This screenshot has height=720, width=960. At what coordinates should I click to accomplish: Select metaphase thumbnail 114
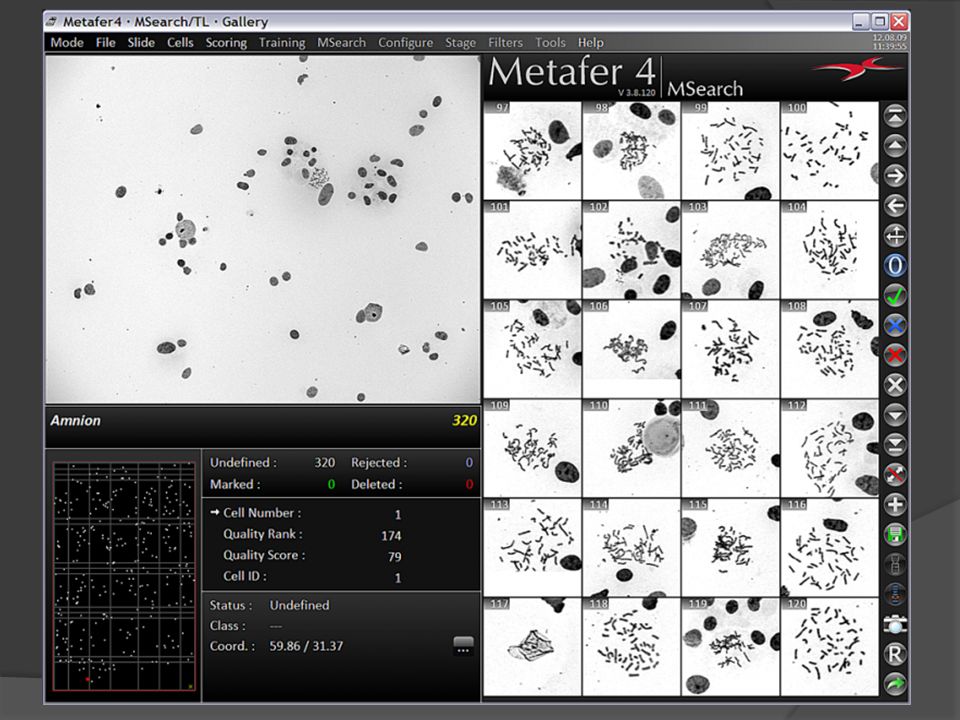pos(631,547)
